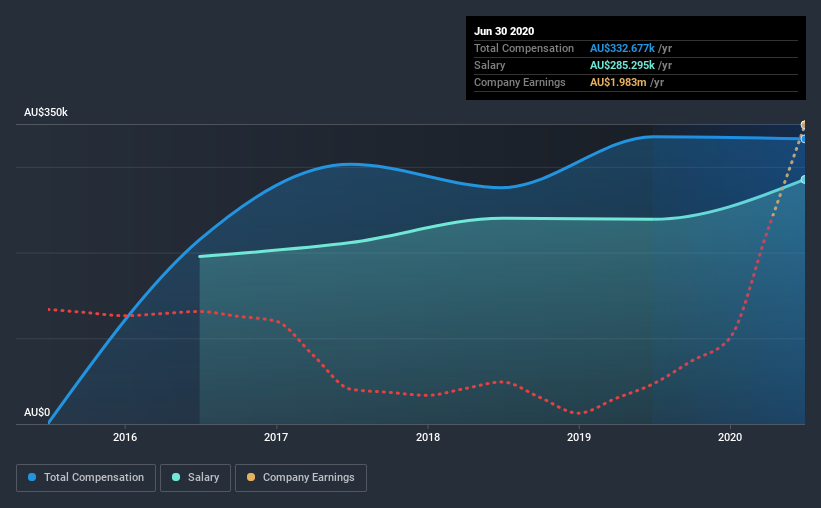
Task: Toggle the Total Compensation legend button
Action: pos(86,478)
